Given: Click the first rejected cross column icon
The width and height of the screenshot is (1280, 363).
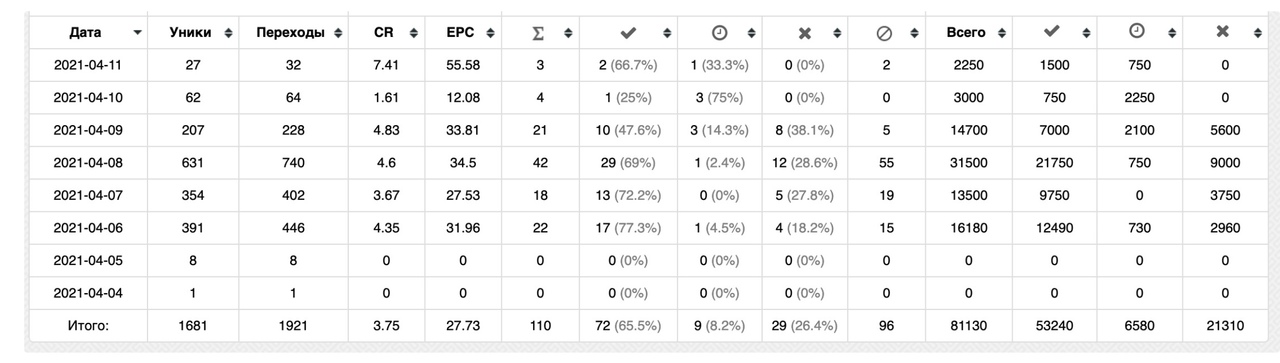Looking at the screenshot, I should coord(805,33).
